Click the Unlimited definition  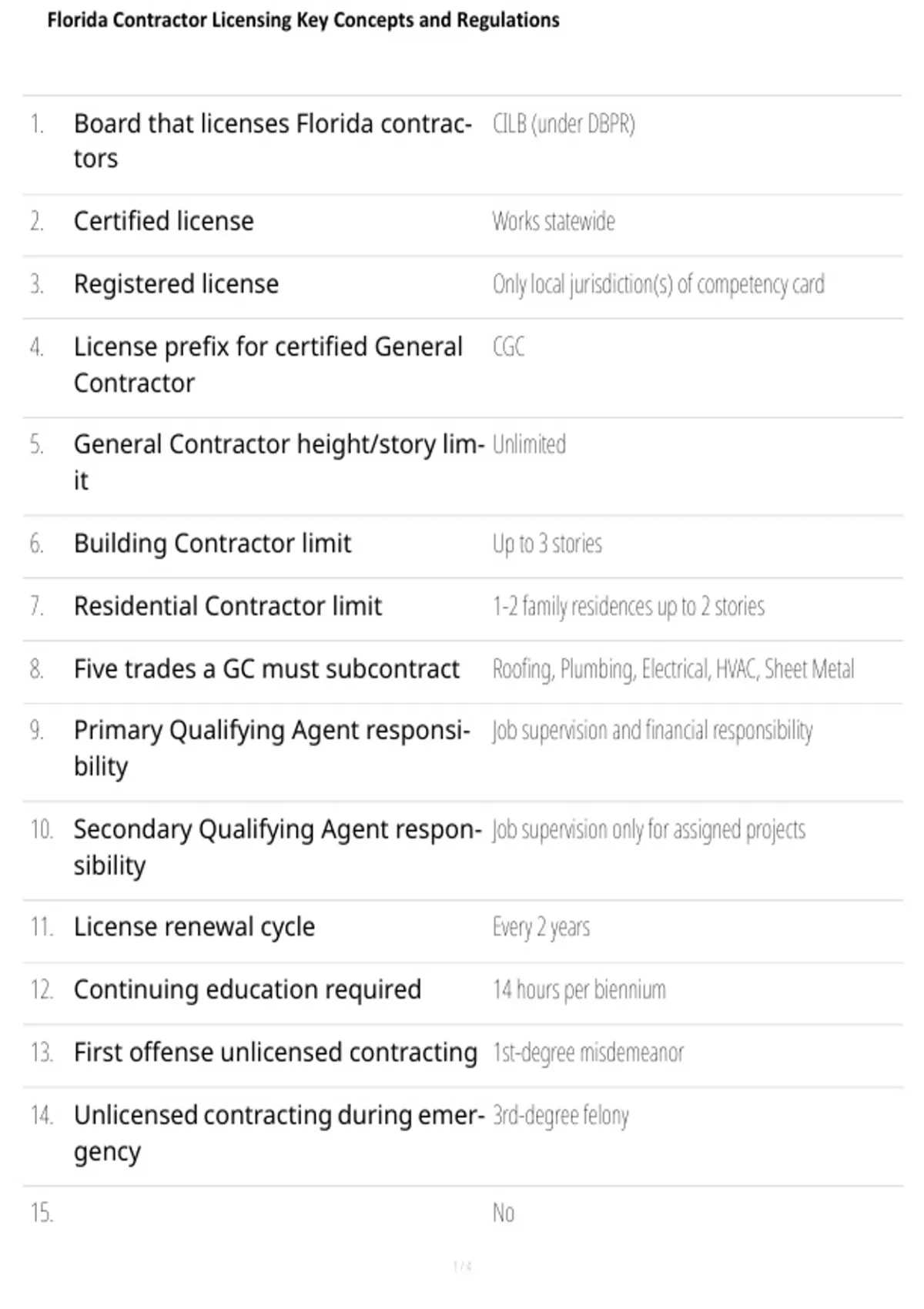pos(529,445)
